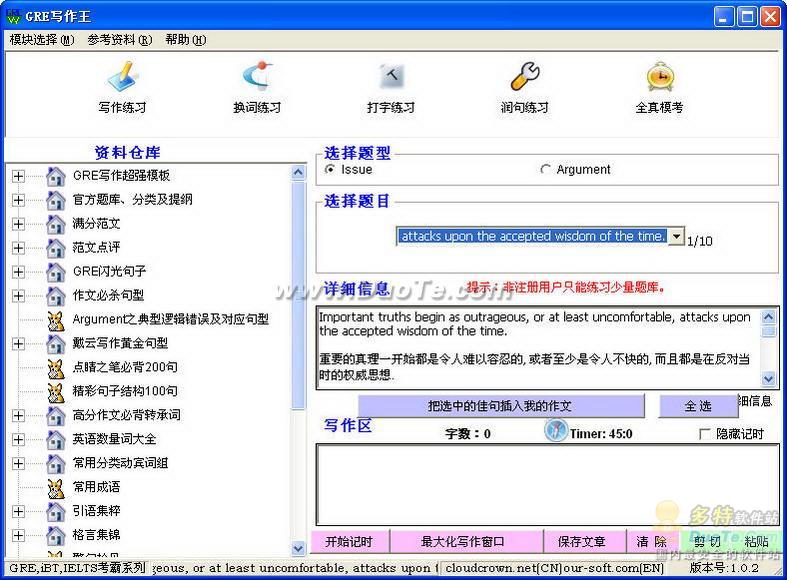Expand the GRE写作超强模板 tree node
Image resolution: width=787 pixels, height=580 pixels.
click(18, 176)
